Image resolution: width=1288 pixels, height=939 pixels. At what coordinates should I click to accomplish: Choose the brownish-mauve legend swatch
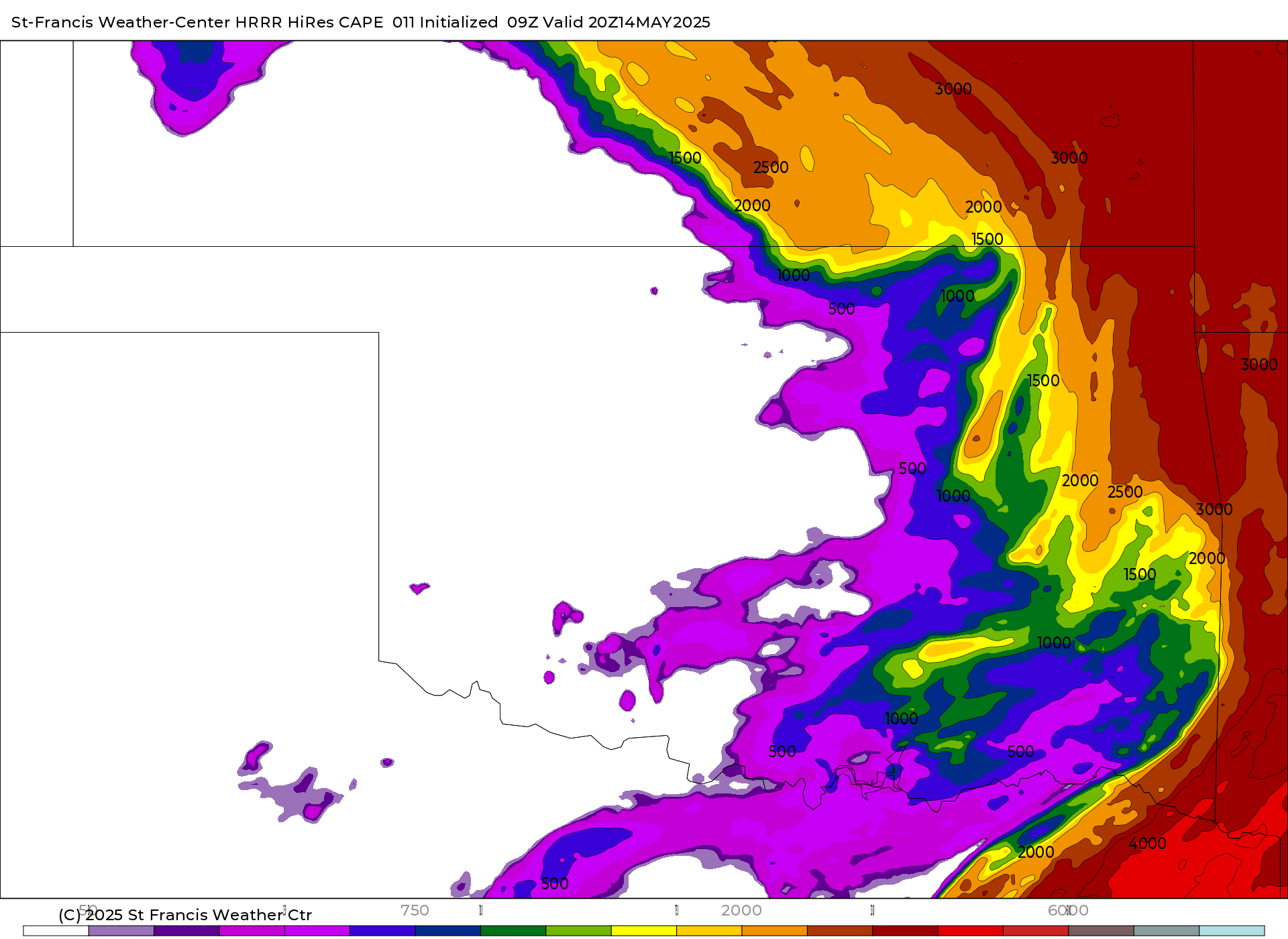click(x=1102, y=931)
